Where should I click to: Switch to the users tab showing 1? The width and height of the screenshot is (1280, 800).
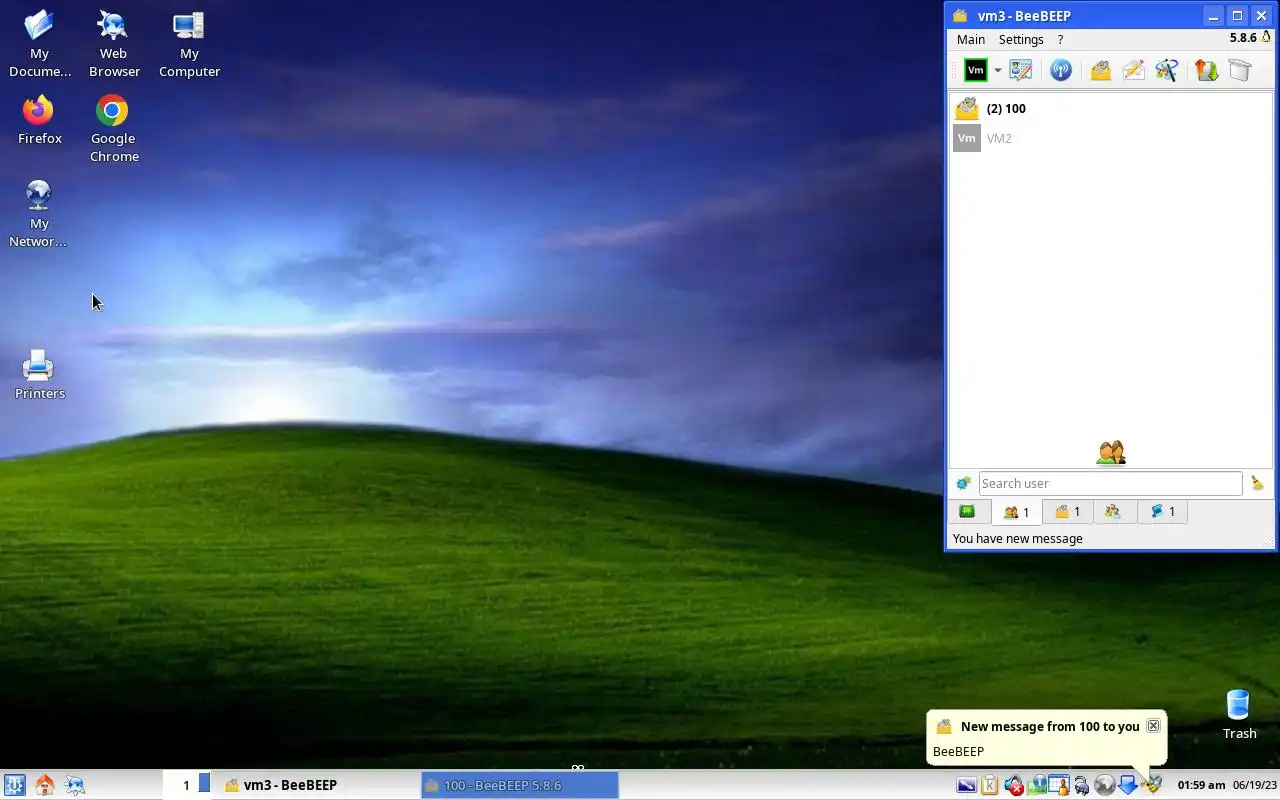(x=1016, y=512)
